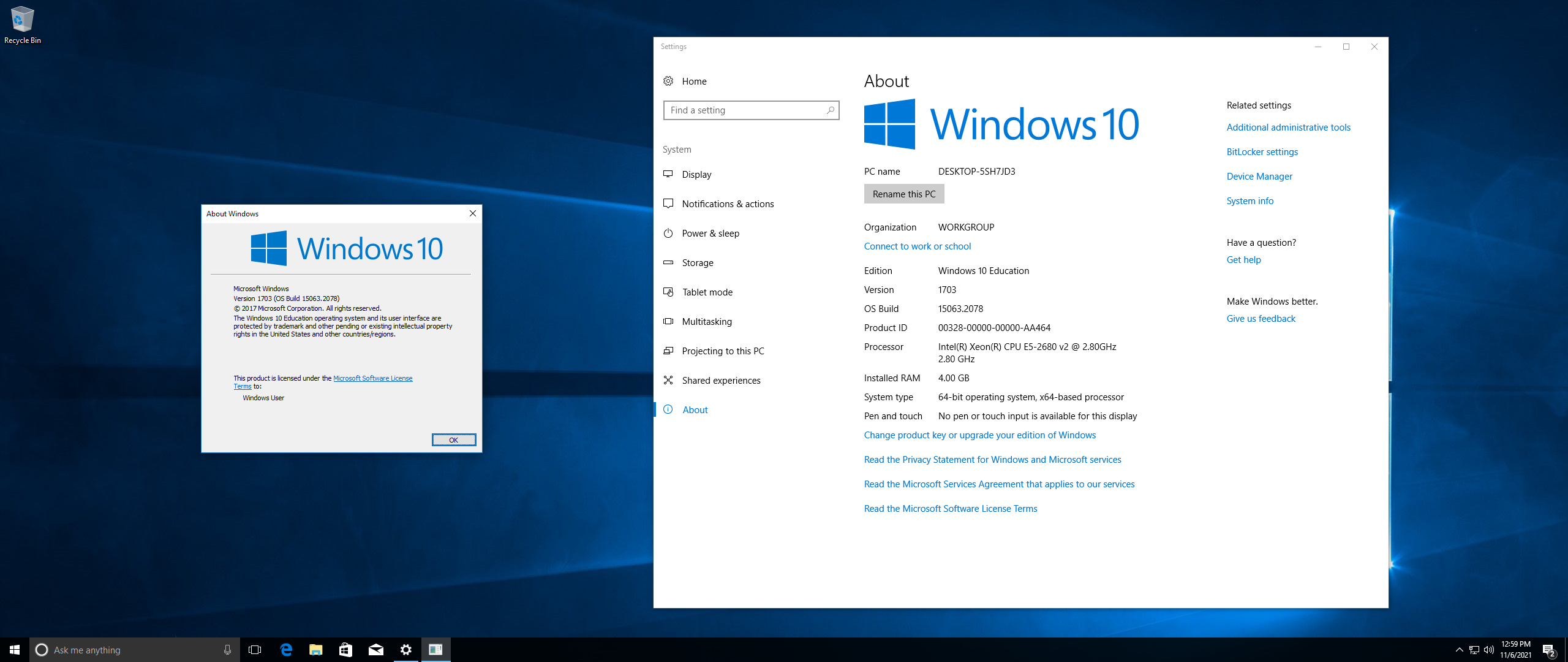The image size is (1568, 662).
Task: Click the OS Build 15063.2078 value
Action: [x=960, y=308]
